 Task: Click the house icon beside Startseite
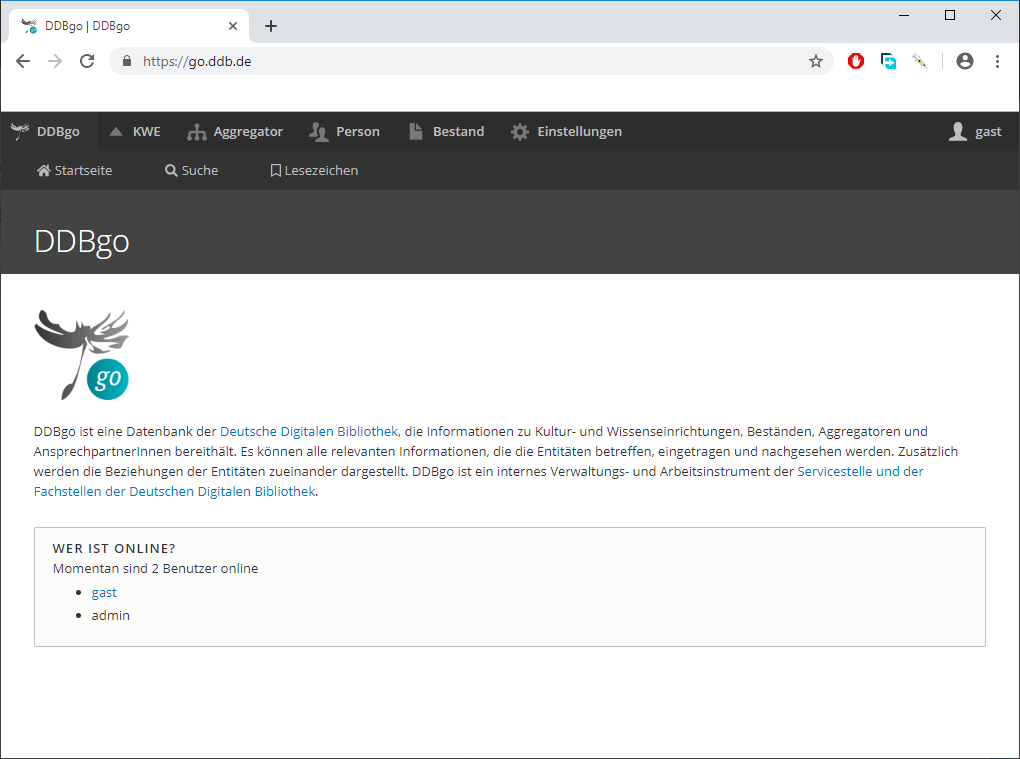click(x=44, y=170)
